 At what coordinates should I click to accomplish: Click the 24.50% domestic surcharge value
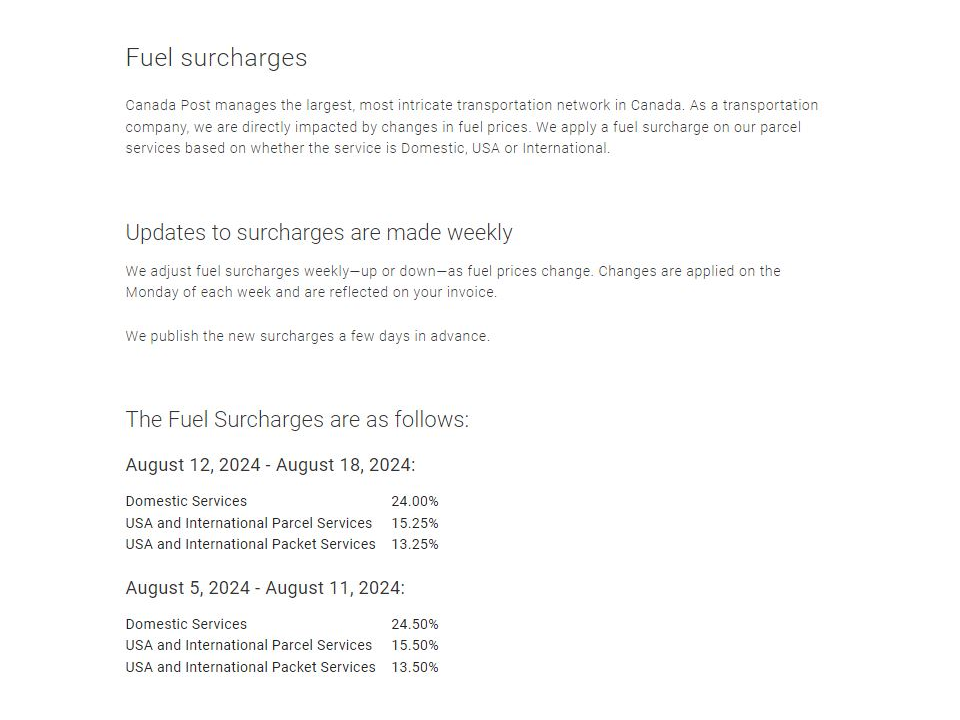[x=415, y=624]
